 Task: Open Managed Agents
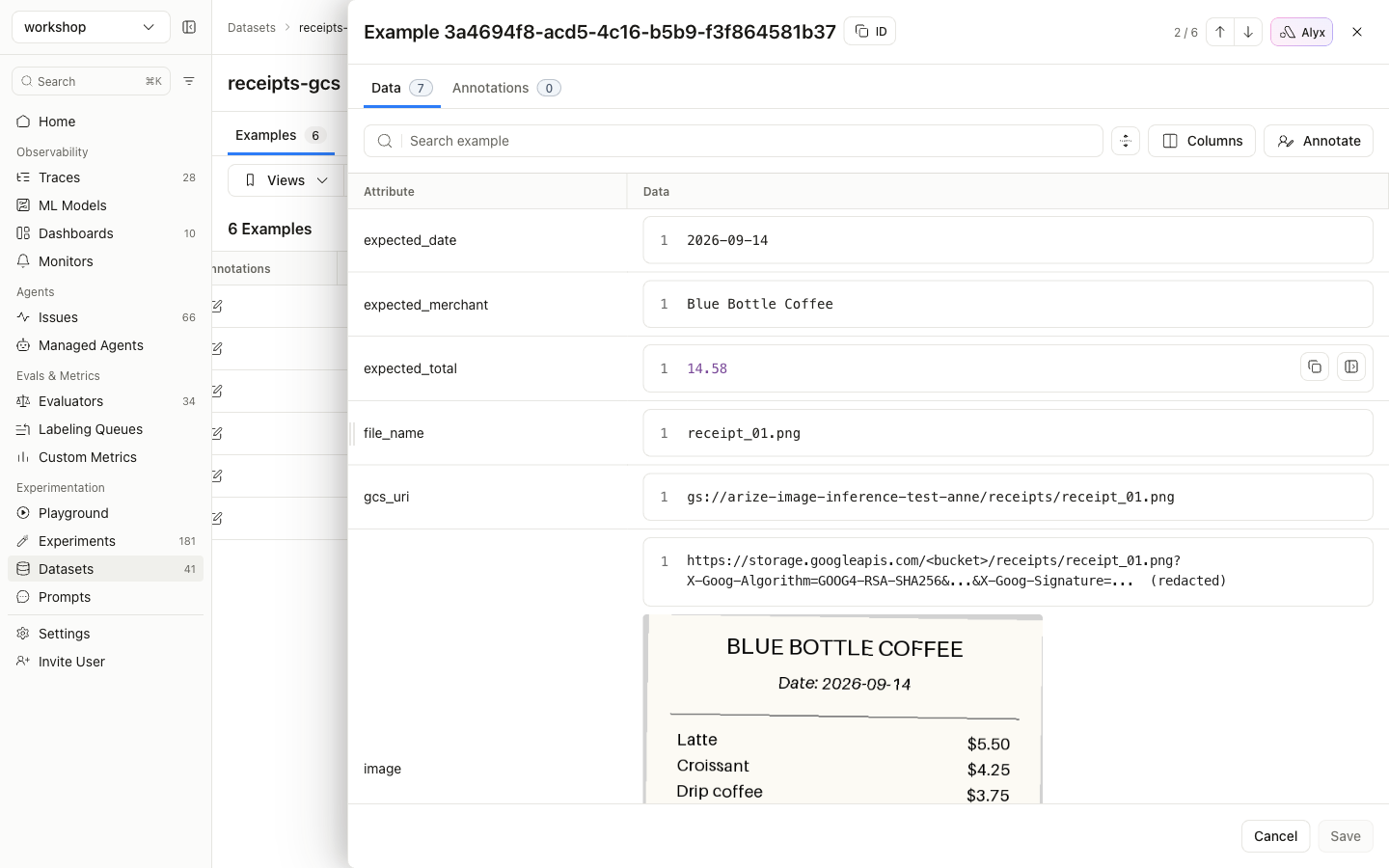coord(106,345)
